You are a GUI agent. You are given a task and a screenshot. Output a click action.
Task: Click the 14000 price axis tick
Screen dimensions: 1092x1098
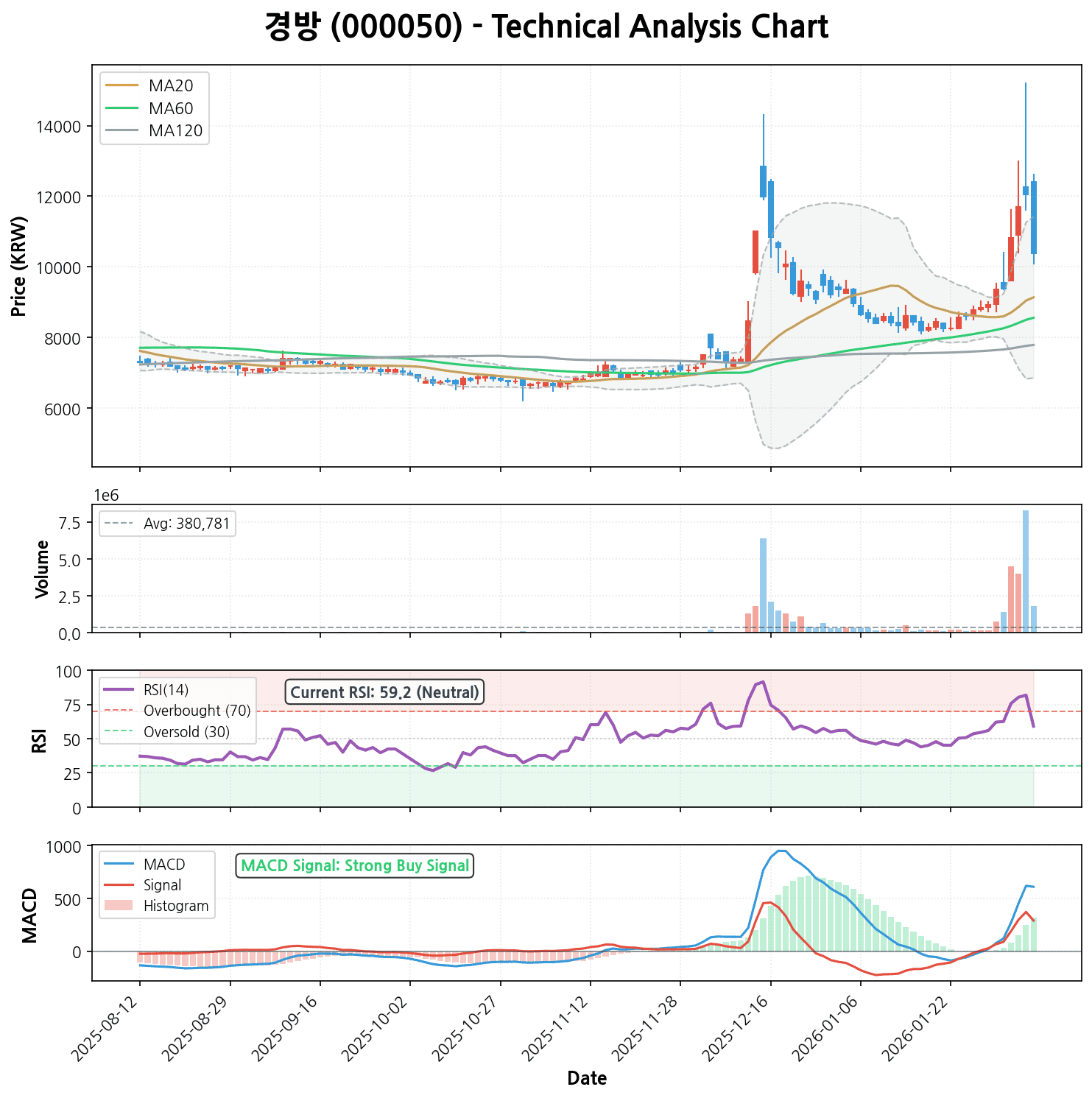(58, 127)
